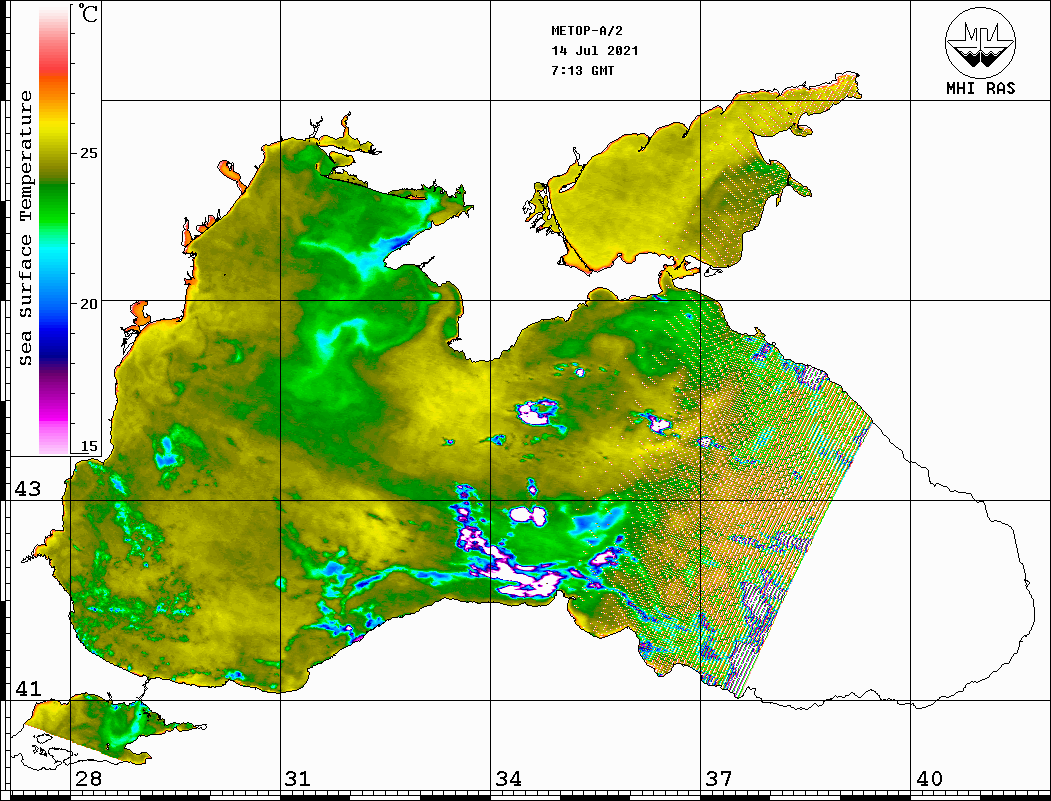The image size is (1051, 801).
Task: Click longitude label 40
Action: 929,779
